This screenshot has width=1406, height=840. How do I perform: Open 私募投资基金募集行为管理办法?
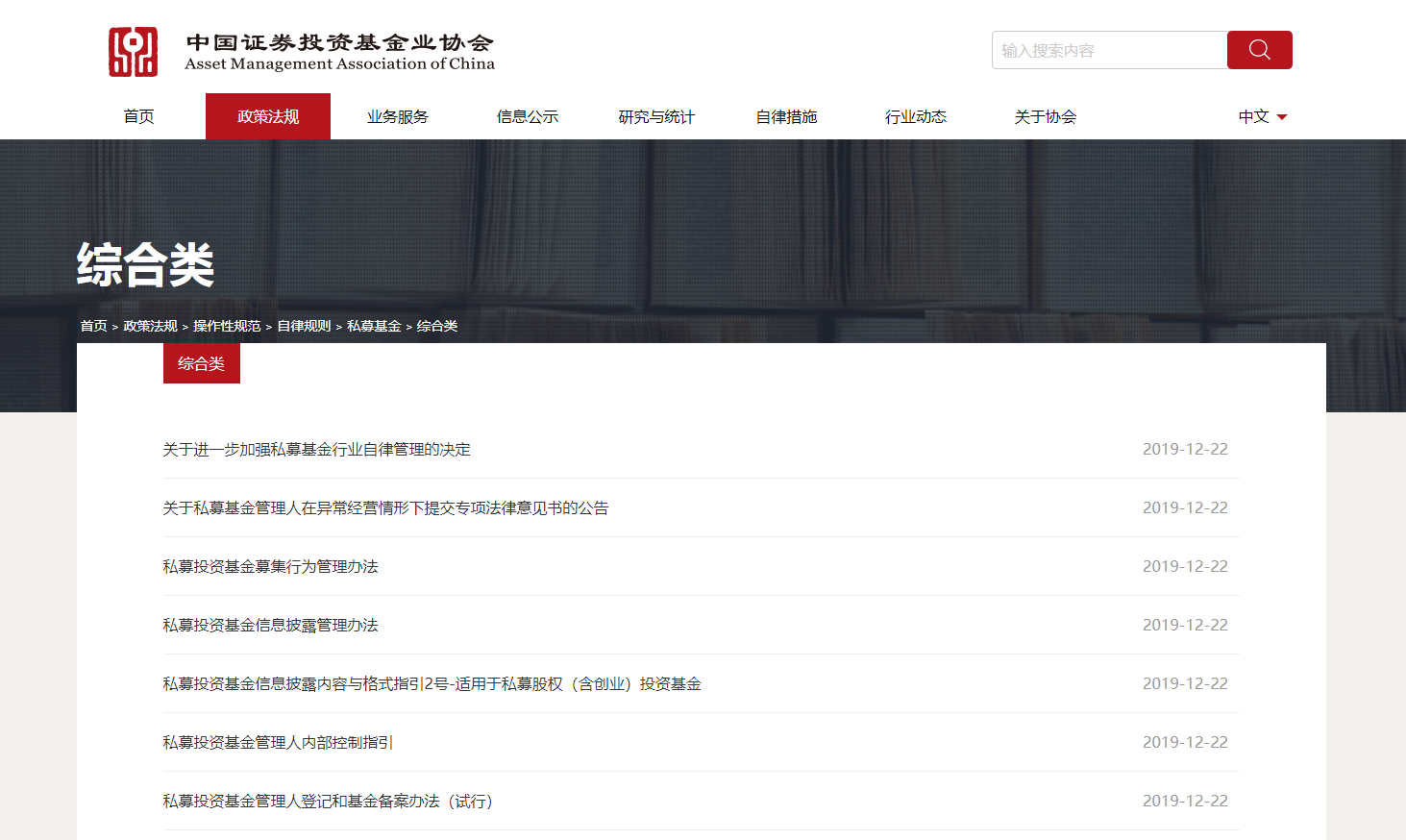(269, 566)
